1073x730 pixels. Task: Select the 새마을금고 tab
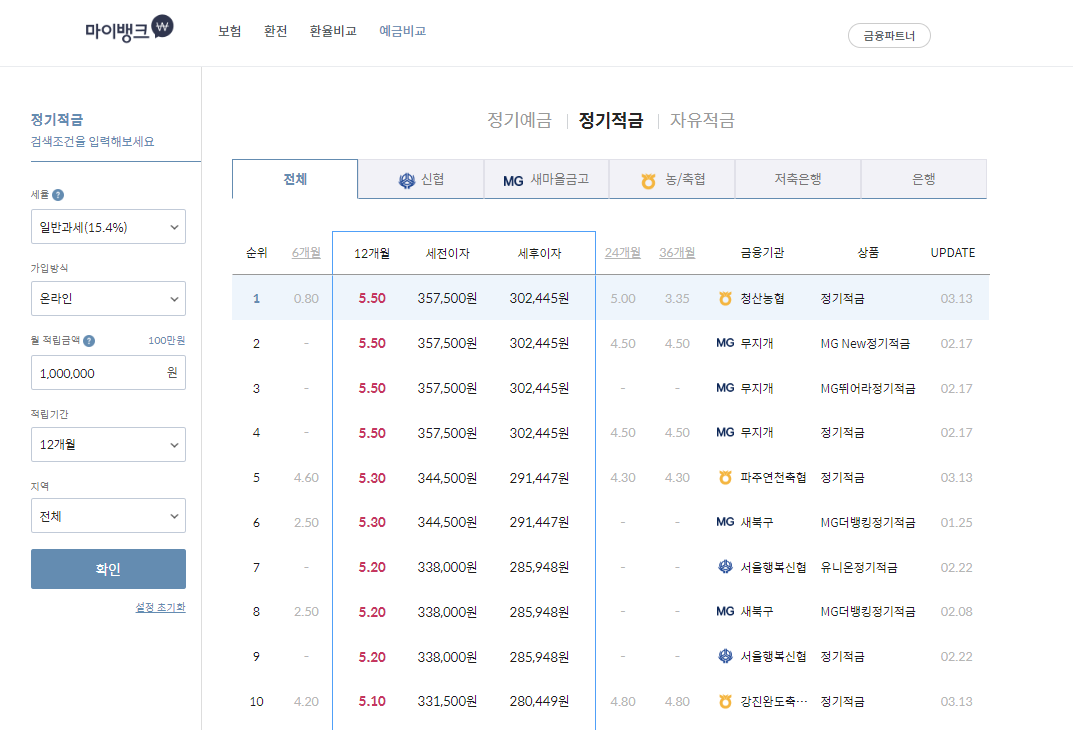coord(546,179)
